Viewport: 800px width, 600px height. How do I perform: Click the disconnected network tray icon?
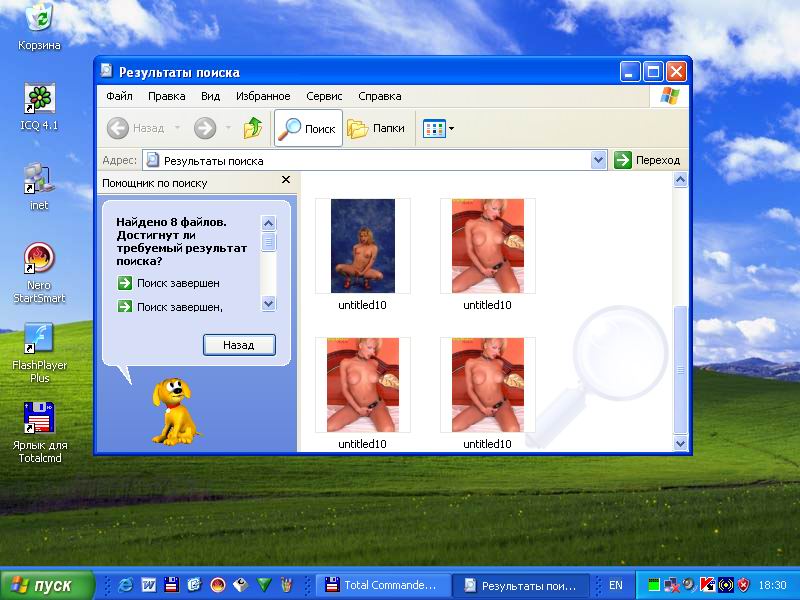click(x=671, y=585)
